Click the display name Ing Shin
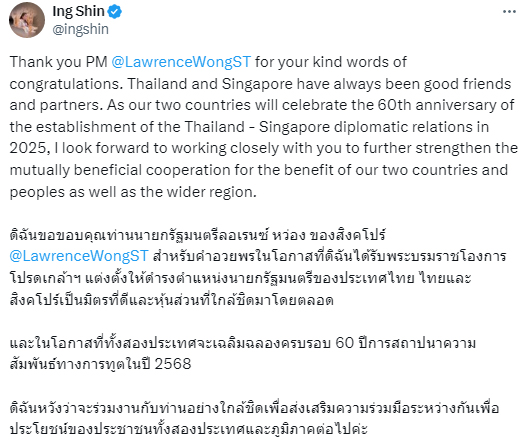Screen dimensions: 530x440 78,11
